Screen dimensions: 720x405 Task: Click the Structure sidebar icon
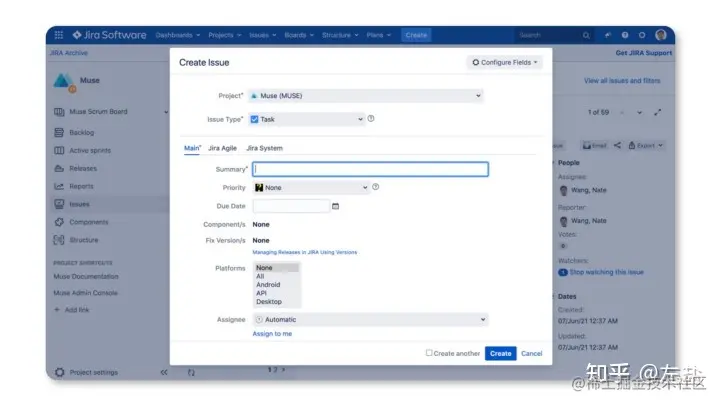pyautogui.click(x=59, y=240)
